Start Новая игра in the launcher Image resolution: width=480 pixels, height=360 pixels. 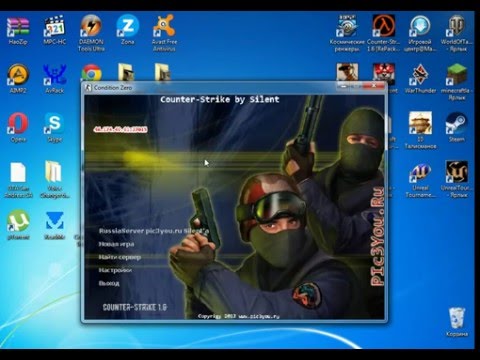tap(116, 244)
